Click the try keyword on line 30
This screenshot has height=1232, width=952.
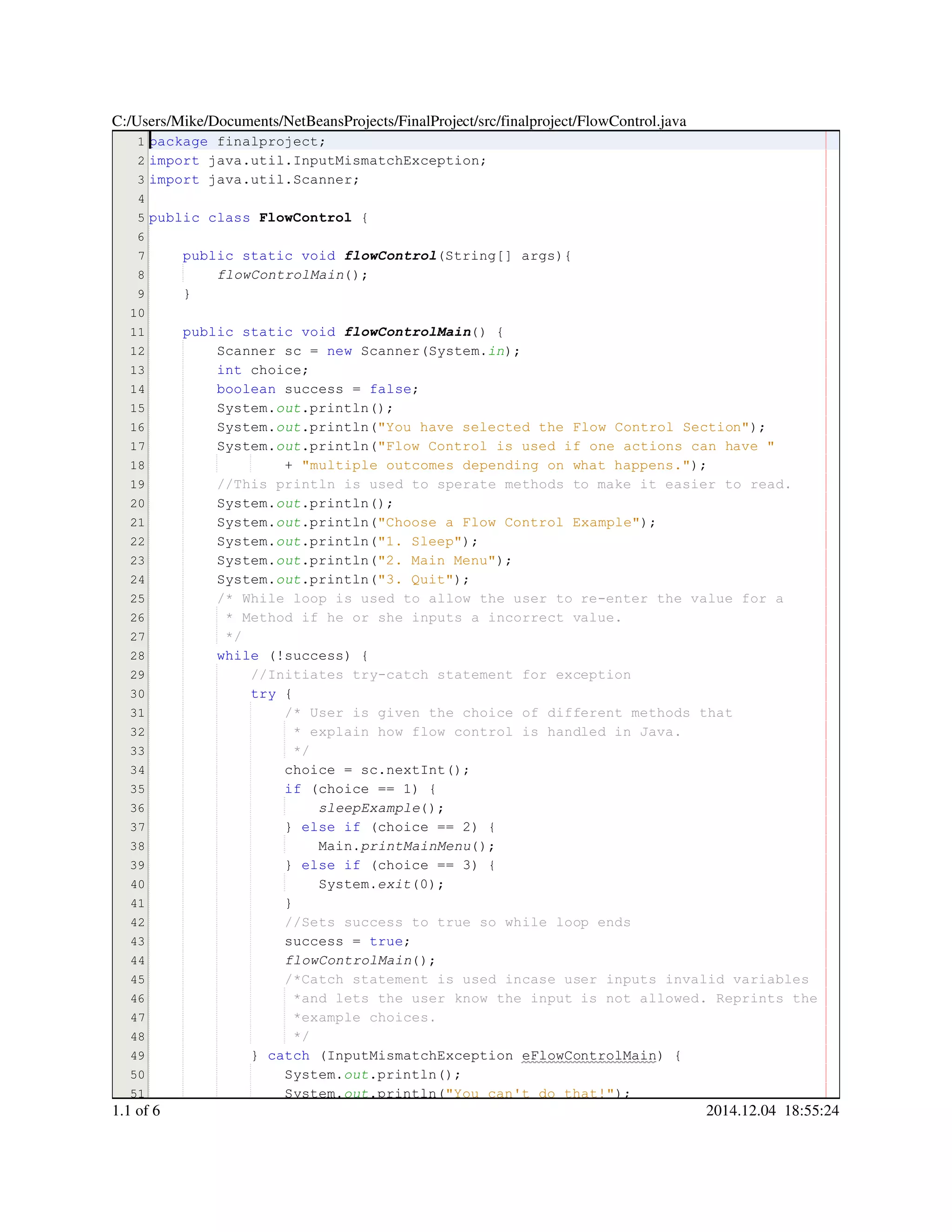coord(264,694)
